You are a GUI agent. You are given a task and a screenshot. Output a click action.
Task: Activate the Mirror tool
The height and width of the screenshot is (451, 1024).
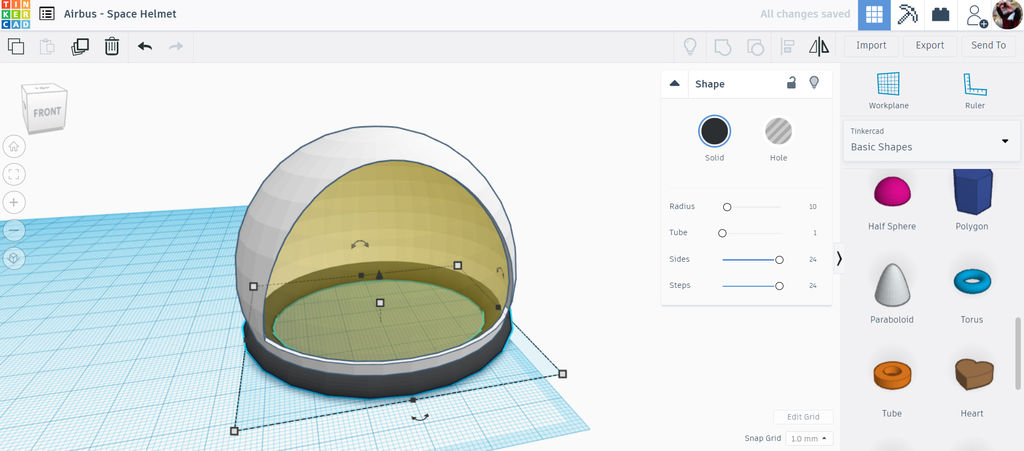[818, 46]
